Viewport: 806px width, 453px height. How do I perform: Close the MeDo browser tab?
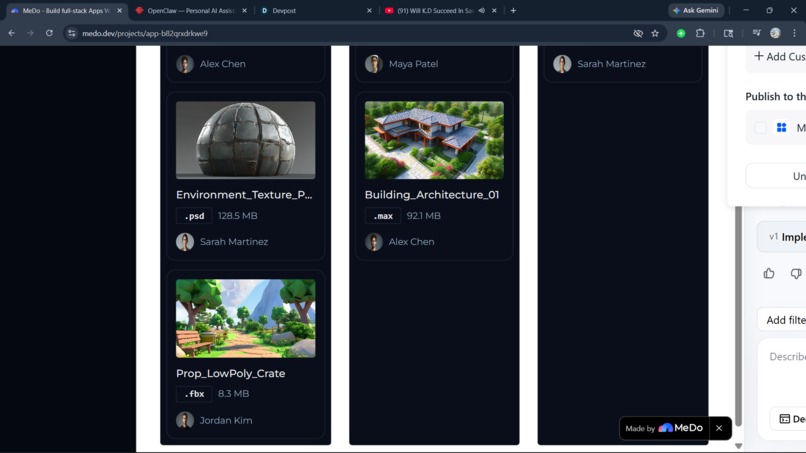pos(119,10)
